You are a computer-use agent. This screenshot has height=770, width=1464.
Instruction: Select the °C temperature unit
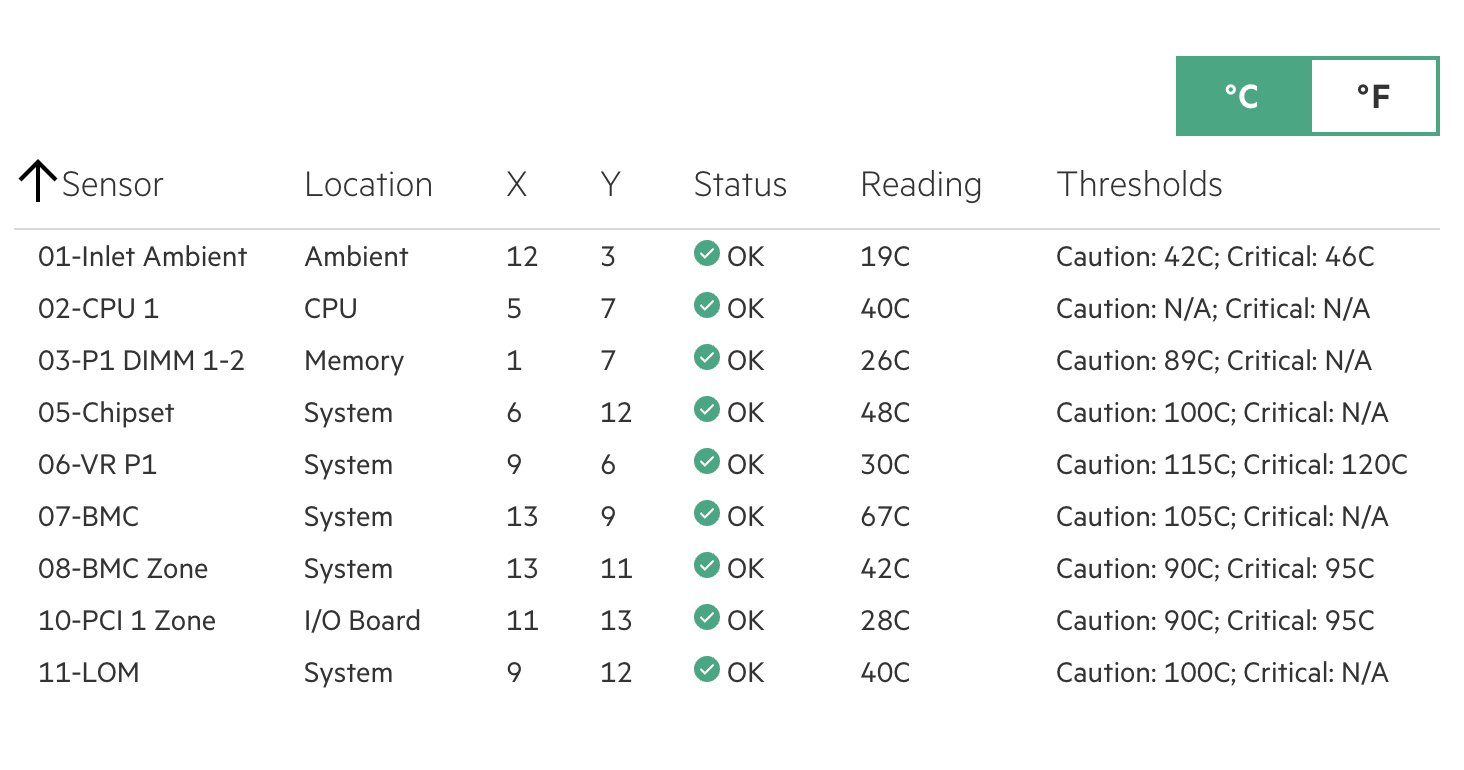point(1242,96)
